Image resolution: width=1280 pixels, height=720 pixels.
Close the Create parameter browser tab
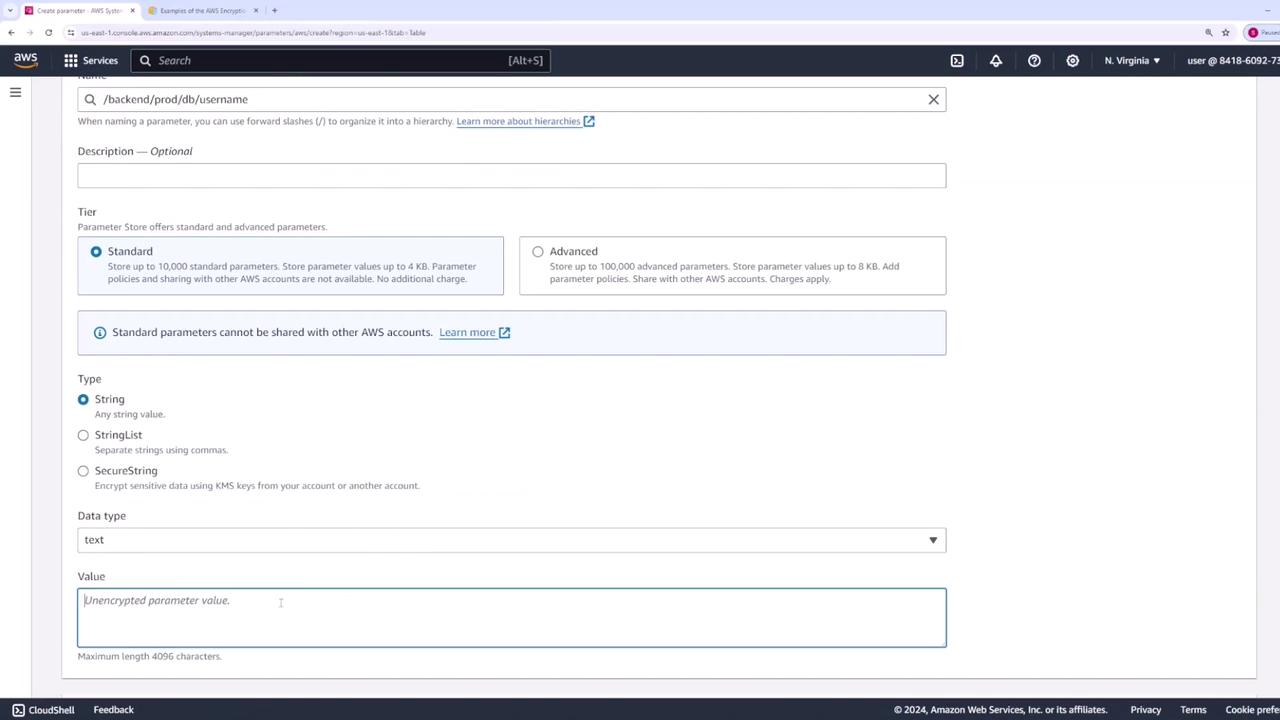coord(132,10)
